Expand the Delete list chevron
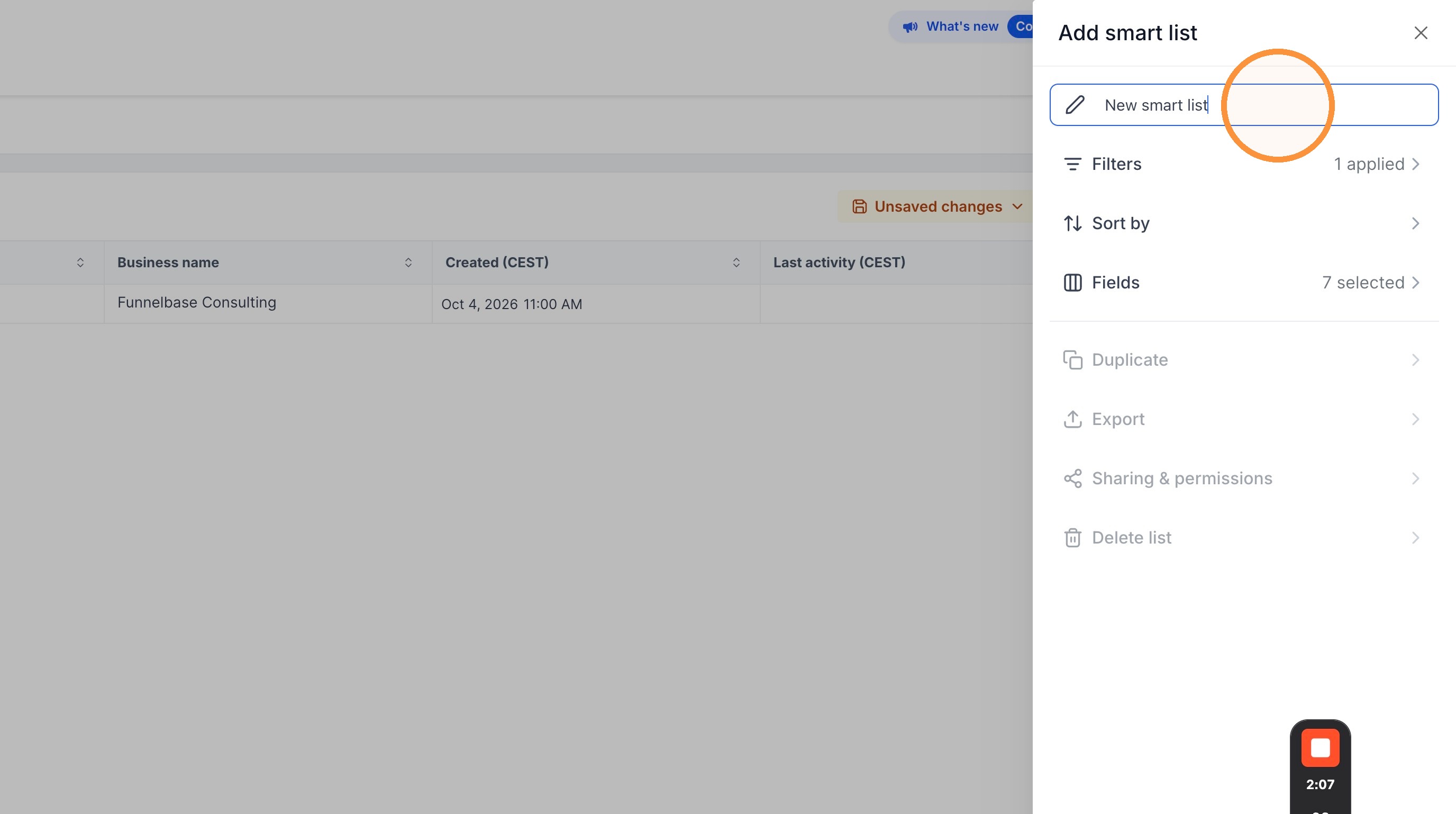The height and width of the screenshot is (814, 1456). click(x=1415, y=538)
